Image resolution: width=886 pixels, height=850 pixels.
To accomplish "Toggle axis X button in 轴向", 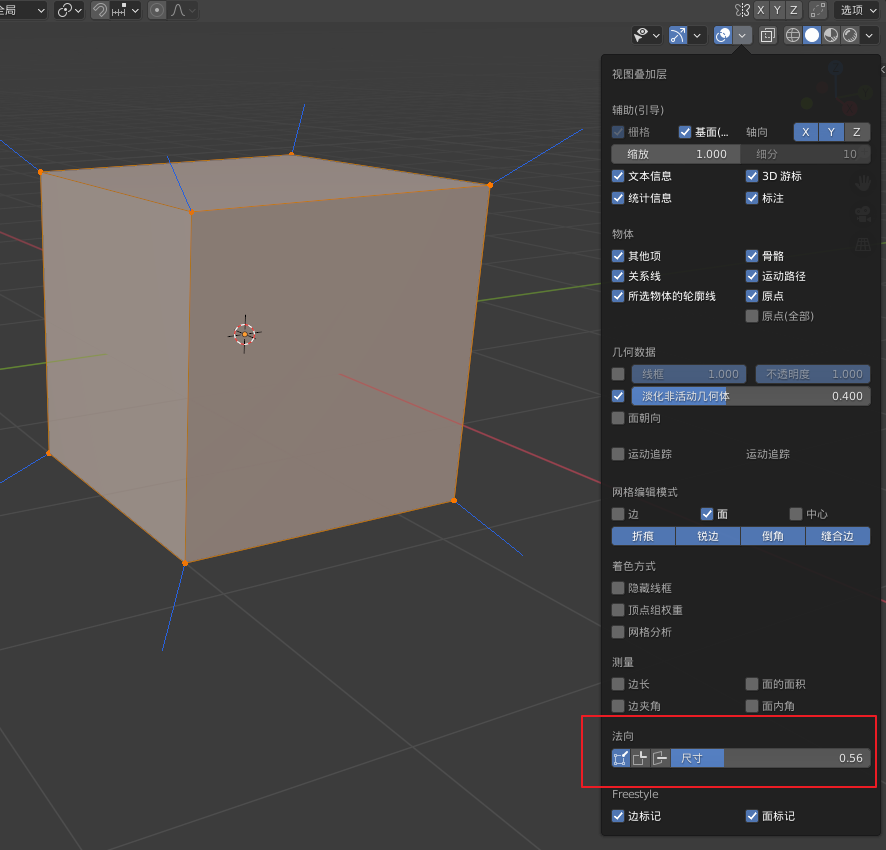I will (x=806, y=132).
